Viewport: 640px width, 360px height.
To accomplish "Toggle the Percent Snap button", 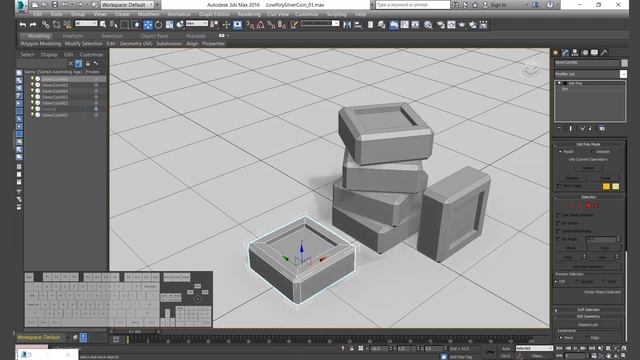I will pos(271,25).
